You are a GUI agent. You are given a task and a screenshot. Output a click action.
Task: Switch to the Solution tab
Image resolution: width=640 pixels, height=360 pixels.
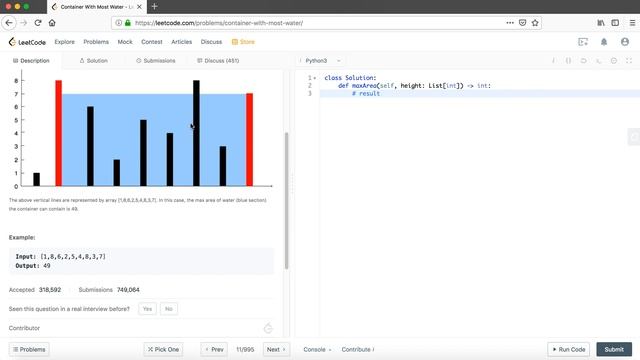click(93, 61)
